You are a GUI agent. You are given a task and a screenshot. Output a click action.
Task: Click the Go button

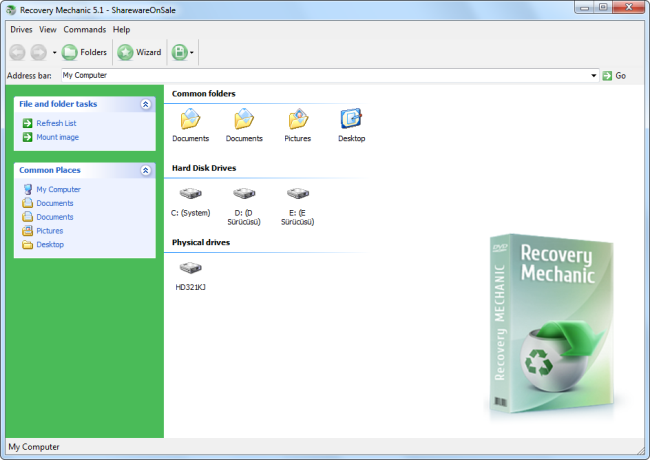pyautogui.click(x=614, y=75)
